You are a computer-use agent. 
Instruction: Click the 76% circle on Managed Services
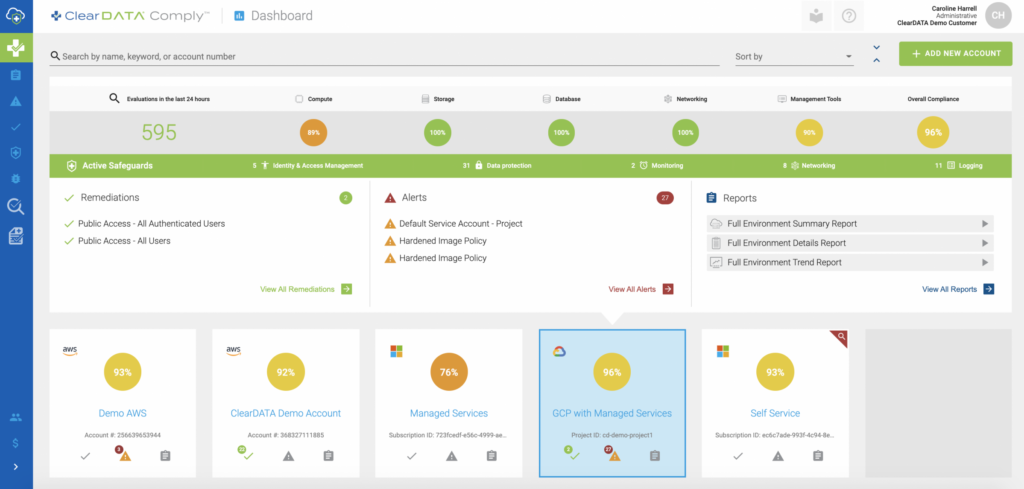449,372
